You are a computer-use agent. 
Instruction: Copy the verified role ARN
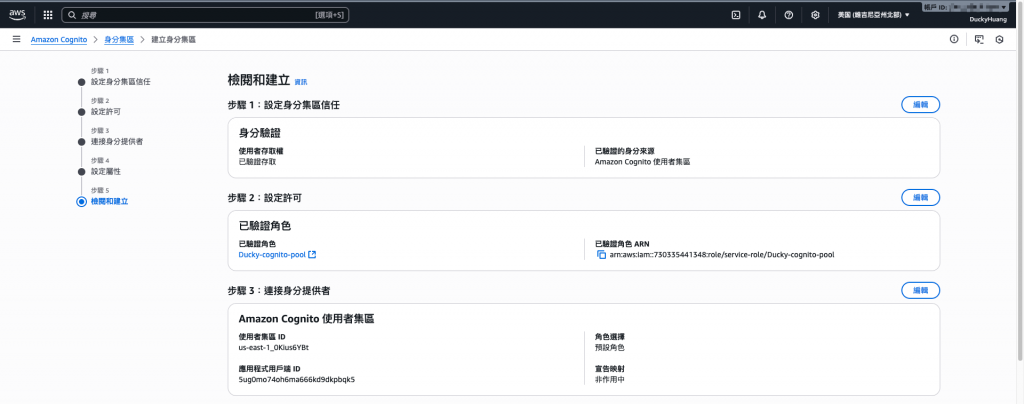pyautogui.click(x=601, y=255)
